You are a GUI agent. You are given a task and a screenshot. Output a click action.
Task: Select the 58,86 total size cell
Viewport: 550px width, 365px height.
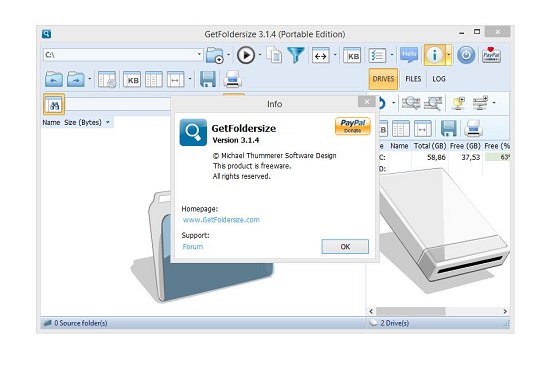436,157
